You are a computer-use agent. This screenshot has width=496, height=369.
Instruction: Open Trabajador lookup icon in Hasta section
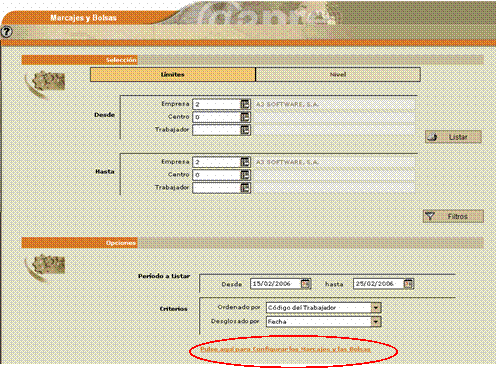[x=245, y=188]
